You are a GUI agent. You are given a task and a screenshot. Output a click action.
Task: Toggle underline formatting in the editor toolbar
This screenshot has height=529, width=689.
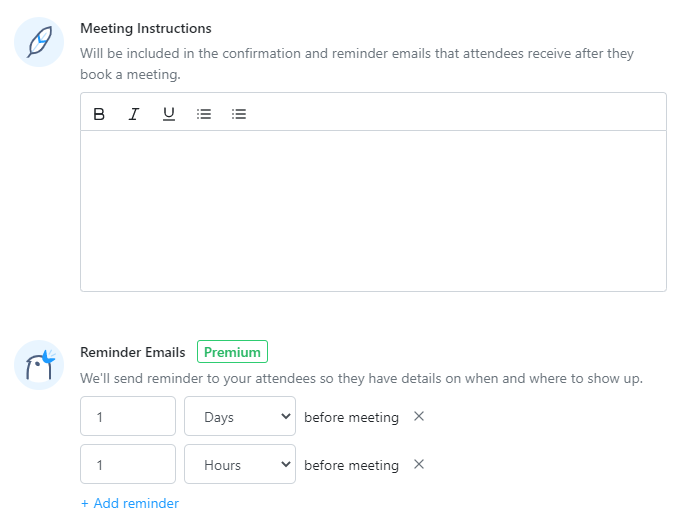click(x=169, y=114)
